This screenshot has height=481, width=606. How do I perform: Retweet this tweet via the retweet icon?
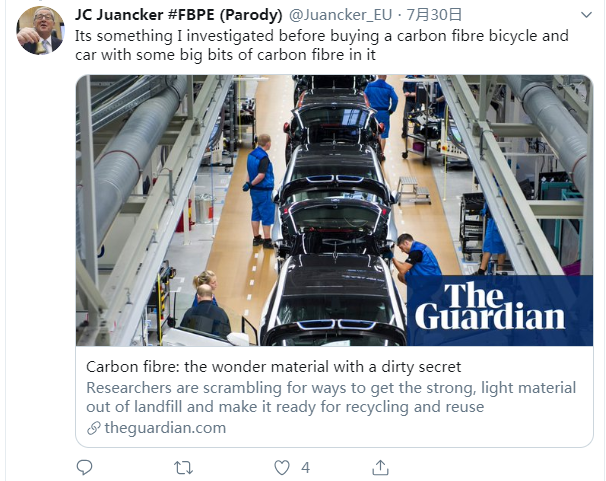pyautogui.click(x=183, y=468)
